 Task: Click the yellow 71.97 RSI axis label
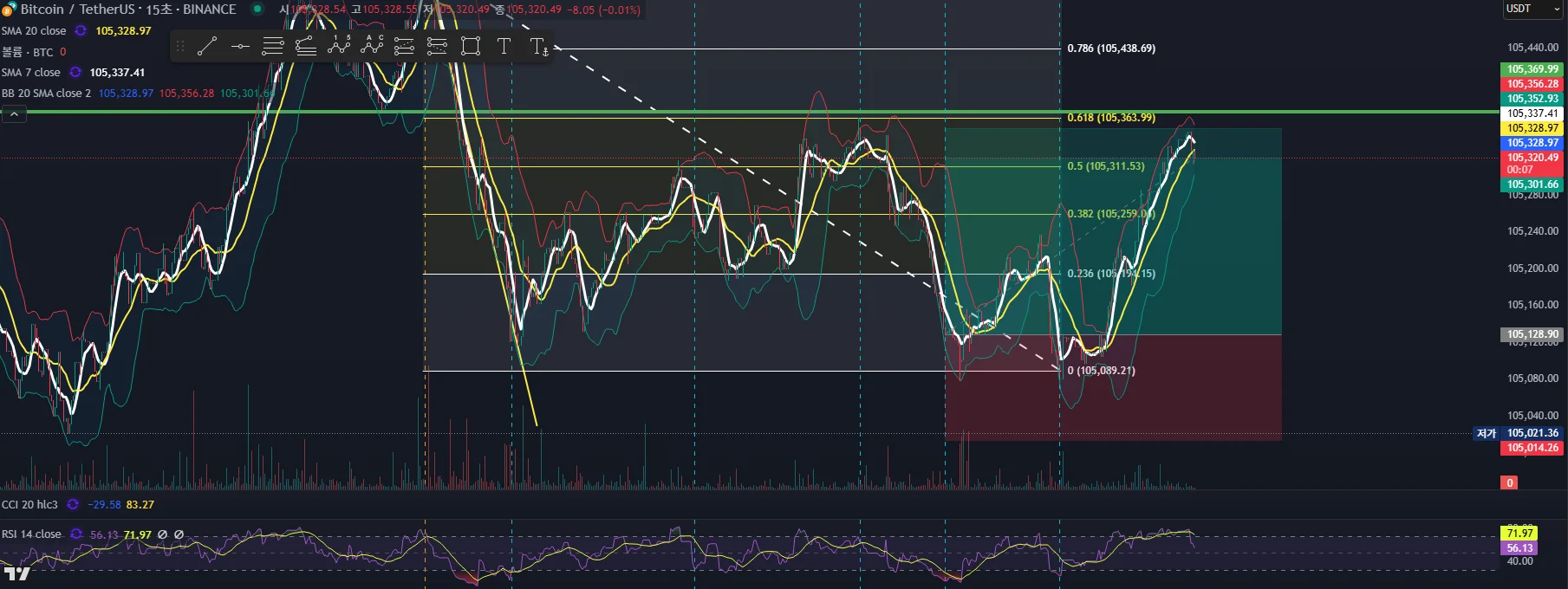coord(1519,534)
